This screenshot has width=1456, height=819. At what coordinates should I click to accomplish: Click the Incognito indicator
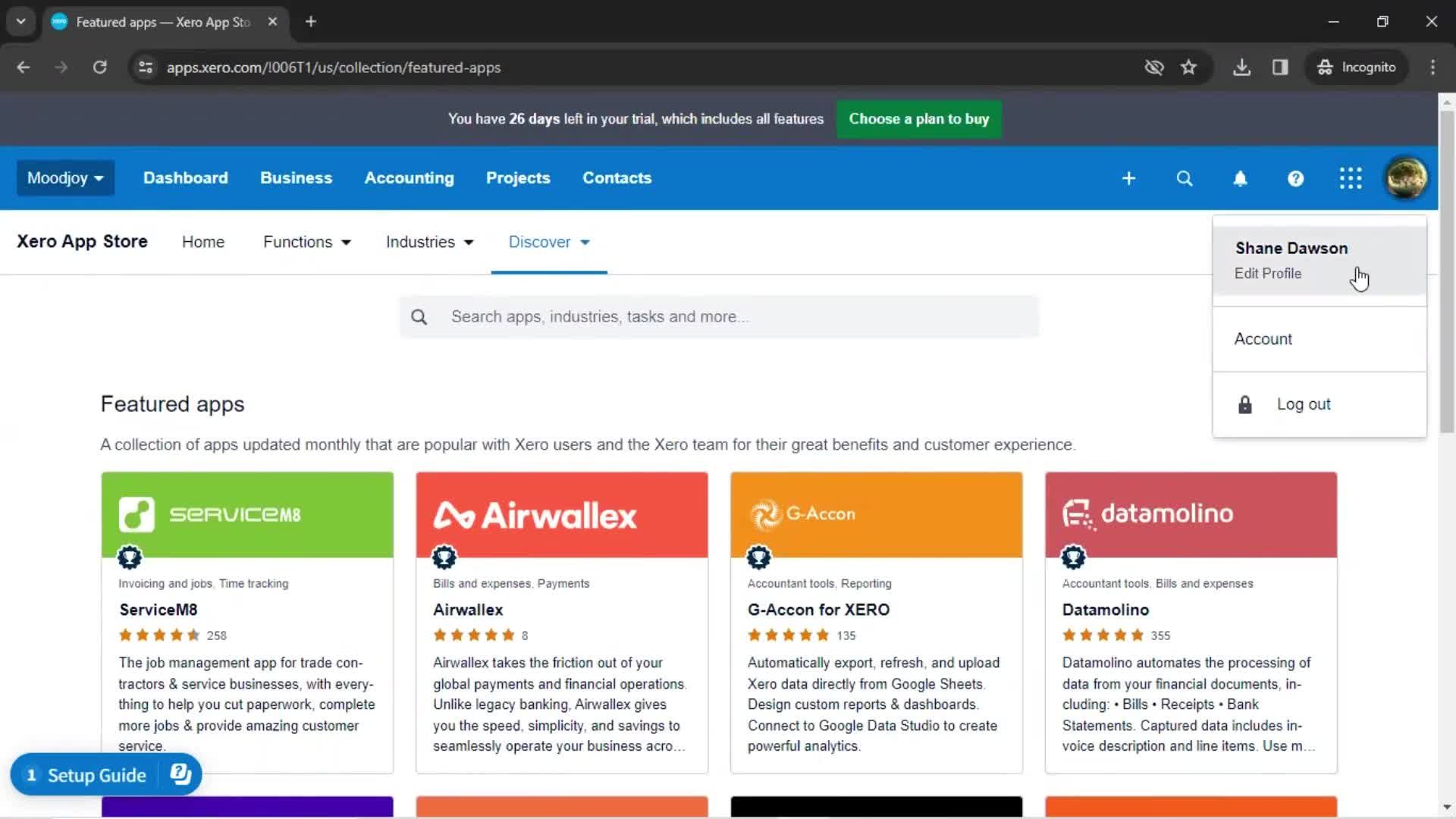(x=1357, y=67)
